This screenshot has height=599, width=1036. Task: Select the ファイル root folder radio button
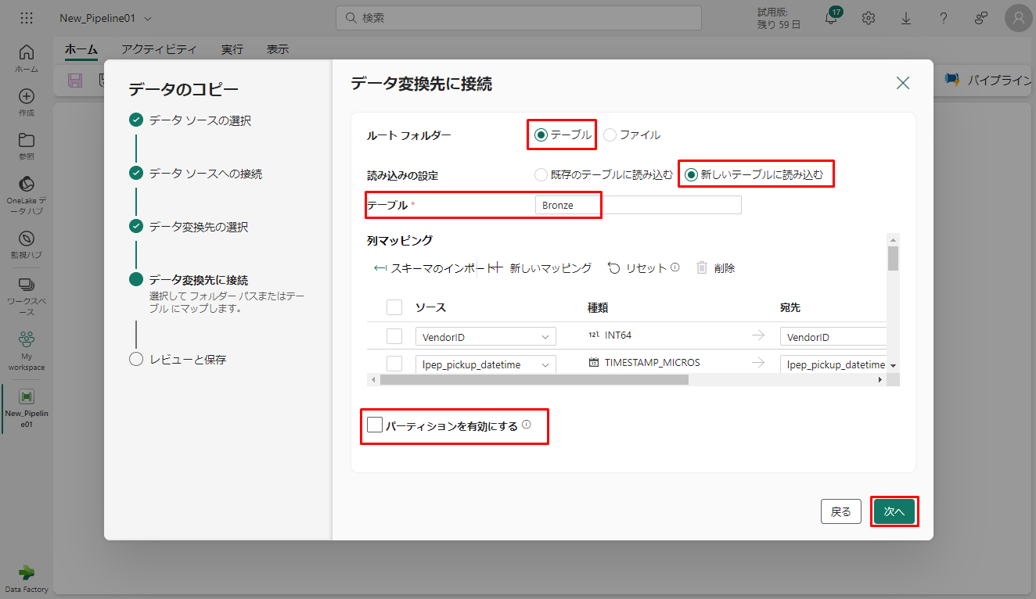tap(610, 135)
